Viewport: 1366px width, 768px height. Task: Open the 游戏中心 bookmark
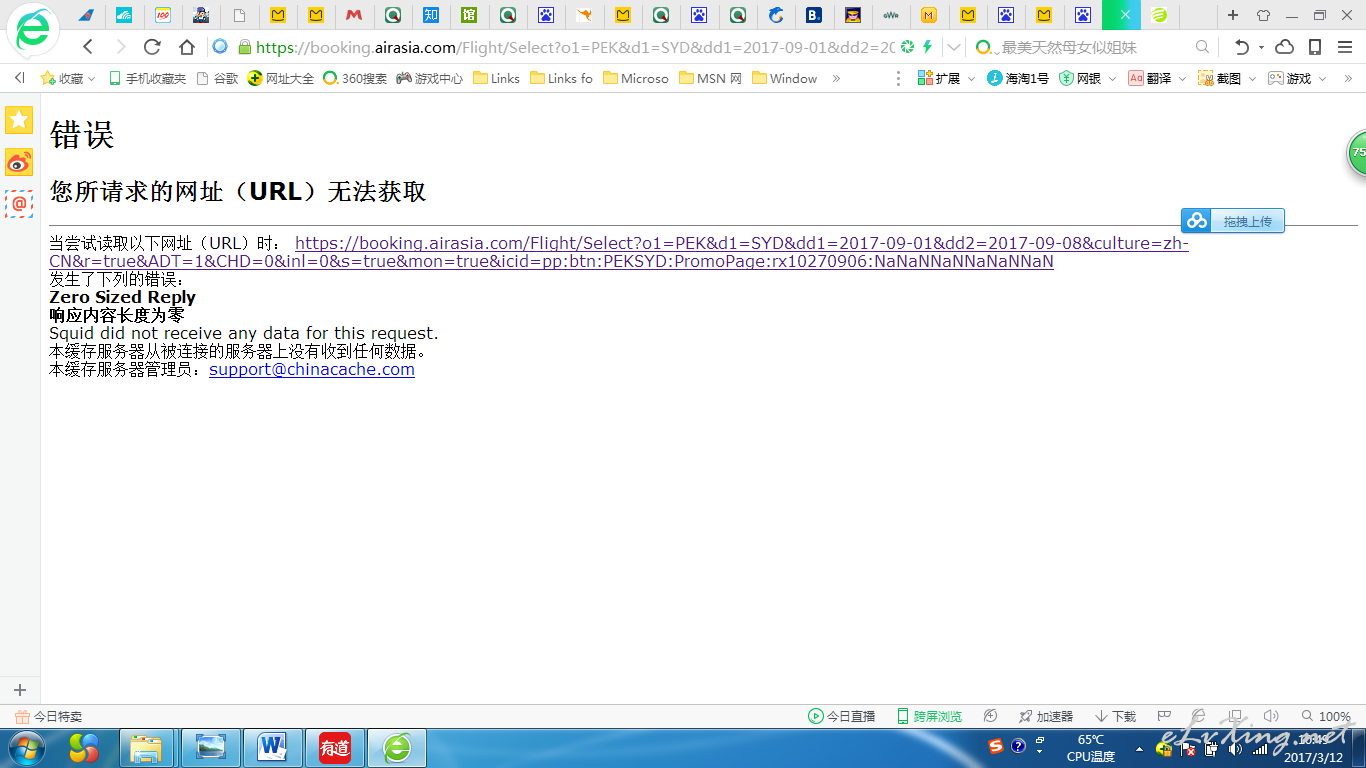(430, 78)
